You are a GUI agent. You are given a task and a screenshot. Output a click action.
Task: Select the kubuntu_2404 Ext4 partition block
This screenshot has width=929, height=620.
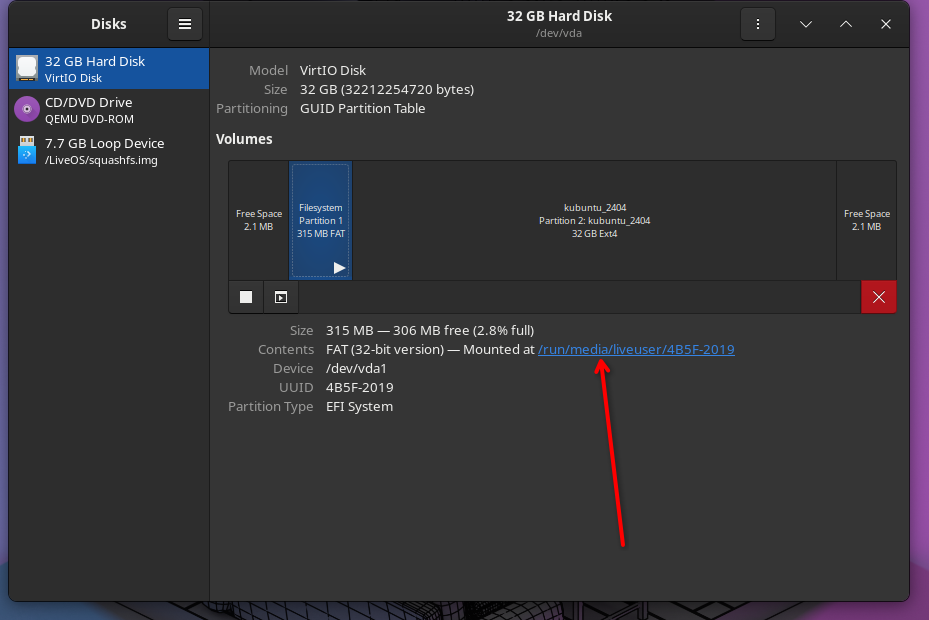[x=594, y=220]
